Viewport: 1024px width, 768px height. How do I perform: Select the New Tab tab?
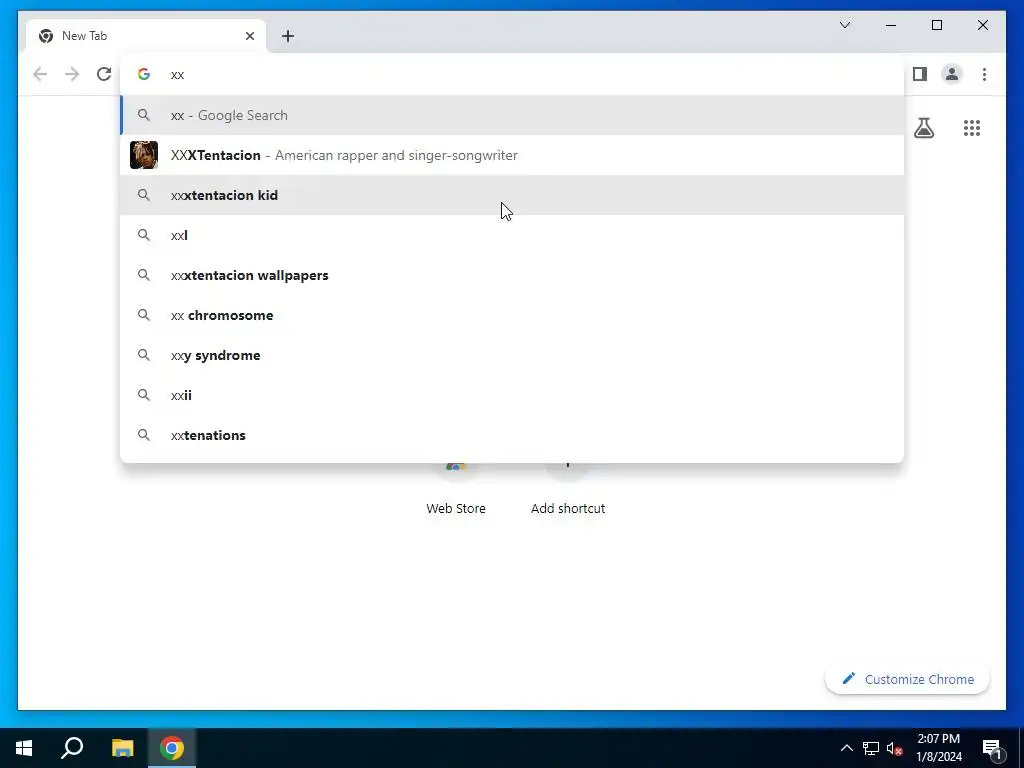(x=146, y=36)
